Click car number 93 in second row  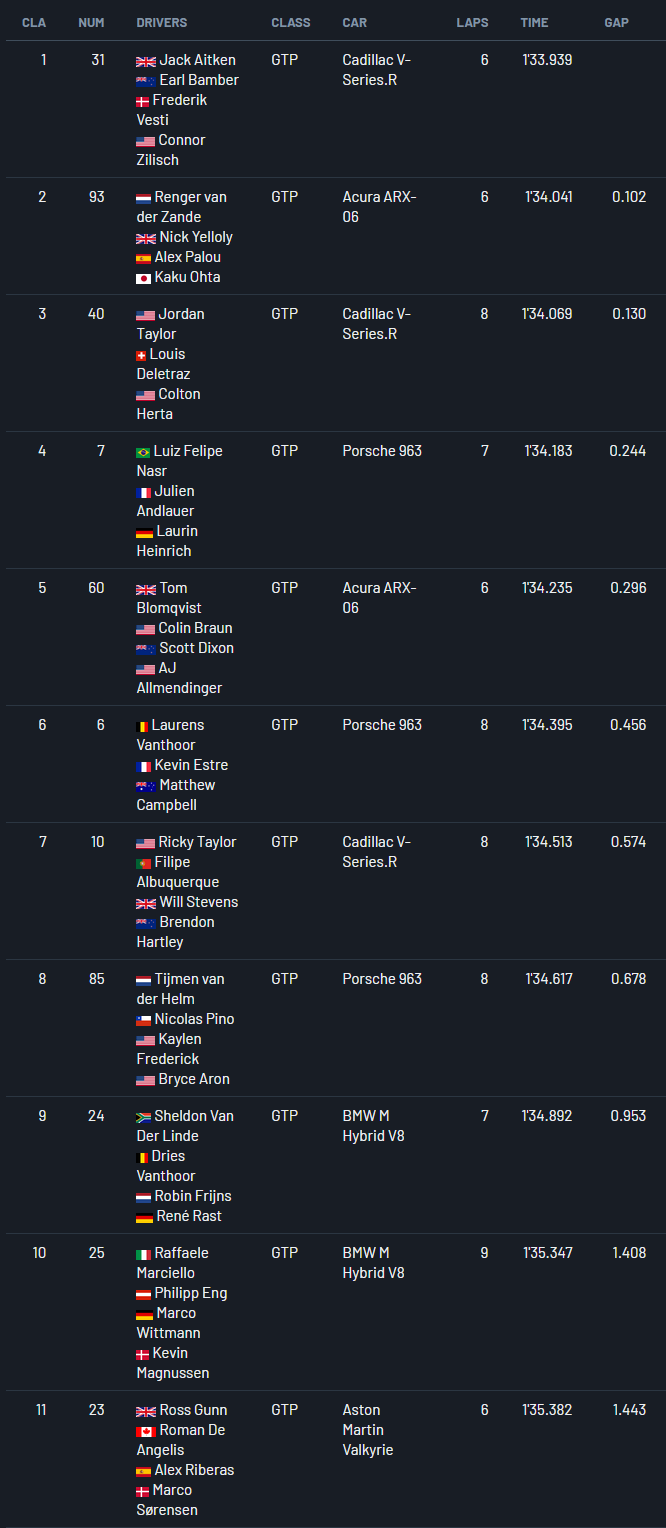(96, 197)
